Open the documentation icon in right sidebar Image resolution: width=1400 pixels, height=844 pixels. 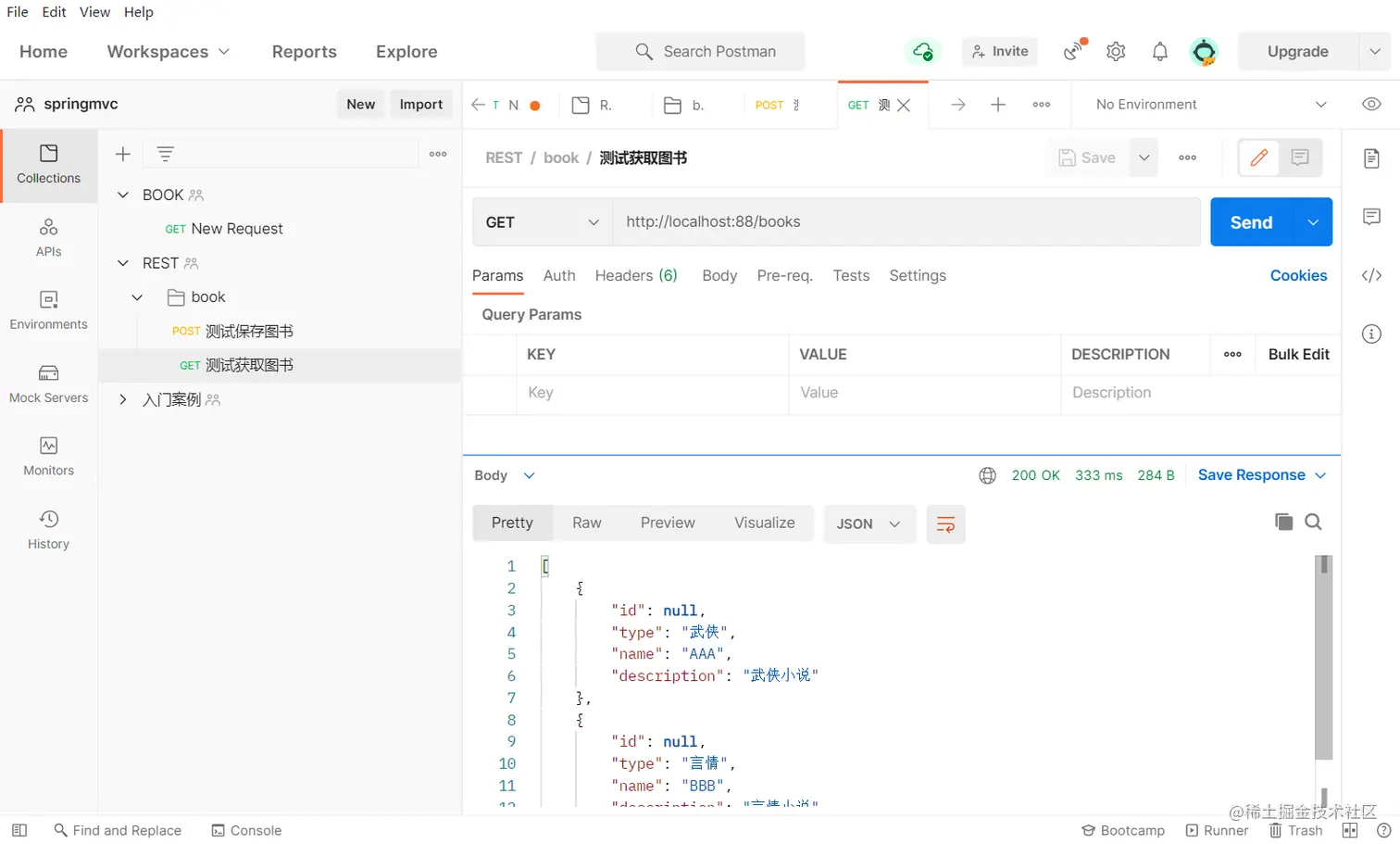(x=1371, y=158)
